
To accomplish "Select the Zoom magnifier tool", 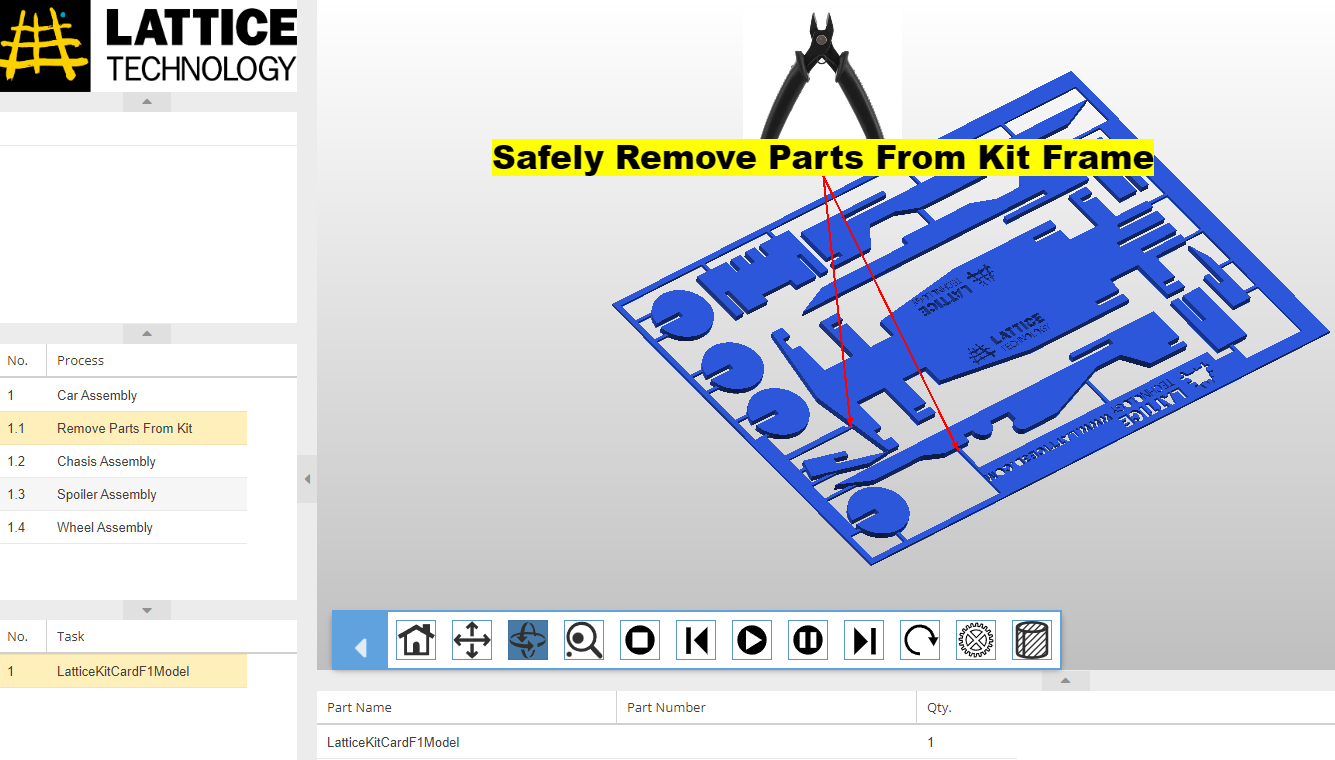I will coord(583,640).
